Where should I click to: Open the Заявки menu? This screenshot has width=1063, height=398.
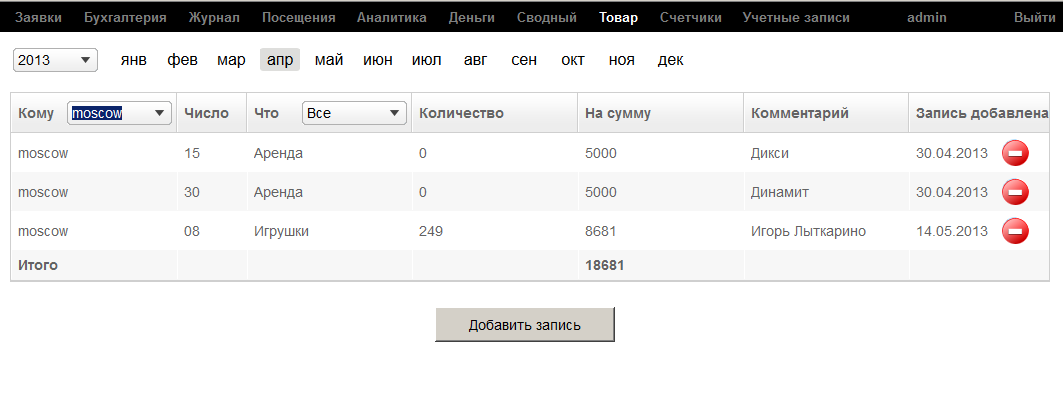[x=38, y=18]
